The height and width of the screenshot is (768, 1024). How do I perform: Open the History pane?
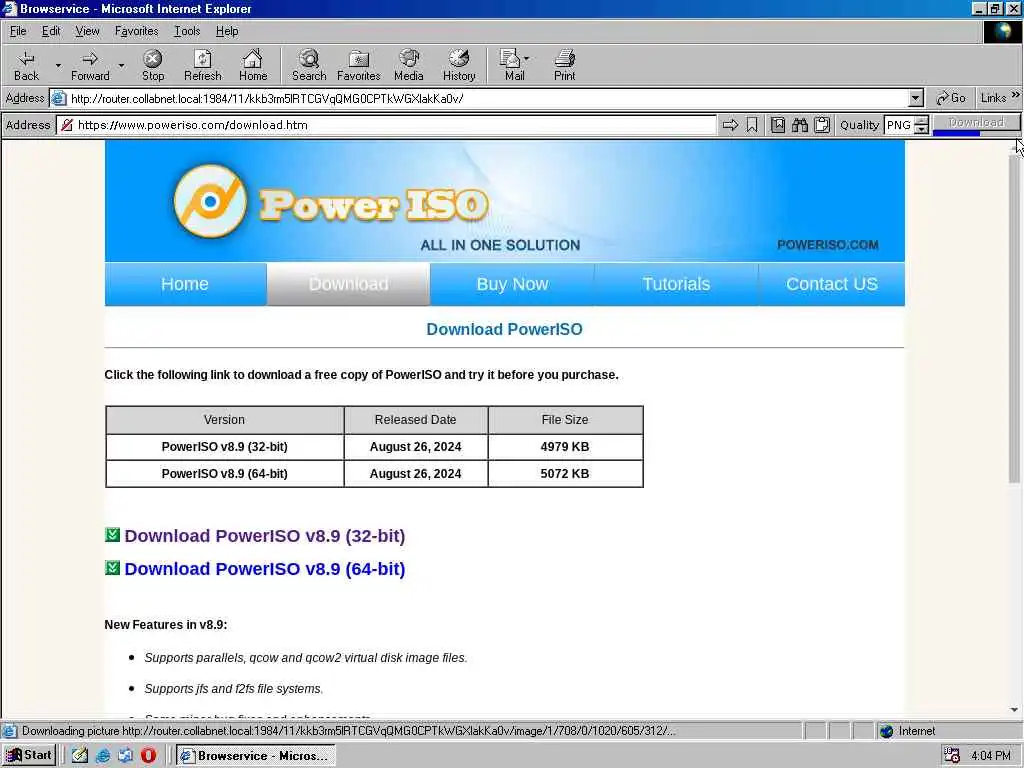pos(459,65)
